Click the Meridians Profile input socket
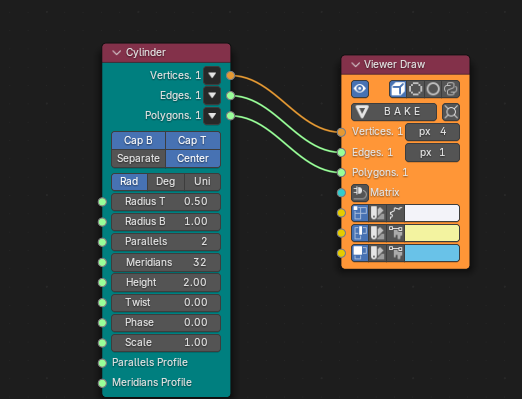Screen dimensions: 522x399 click(x=102, y=383)
